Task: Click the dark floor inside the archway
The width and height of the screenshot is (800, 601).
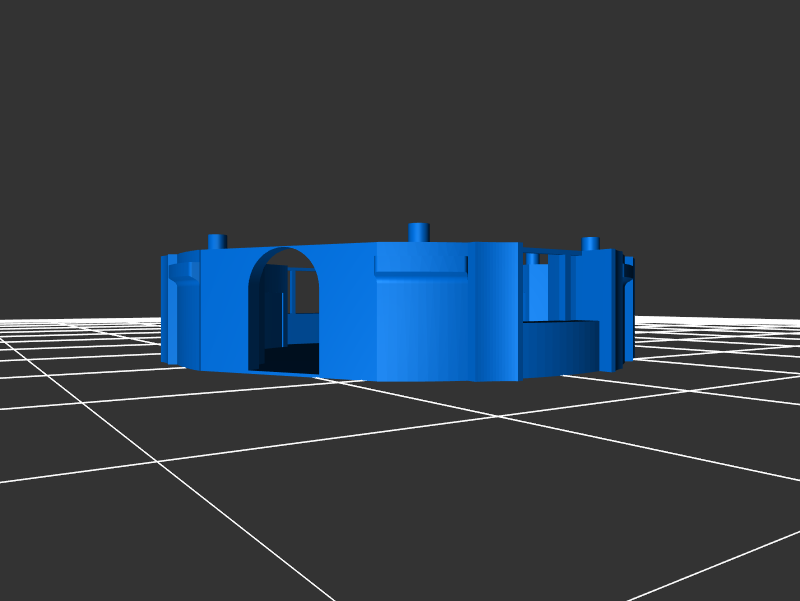Action: (290, 358)
